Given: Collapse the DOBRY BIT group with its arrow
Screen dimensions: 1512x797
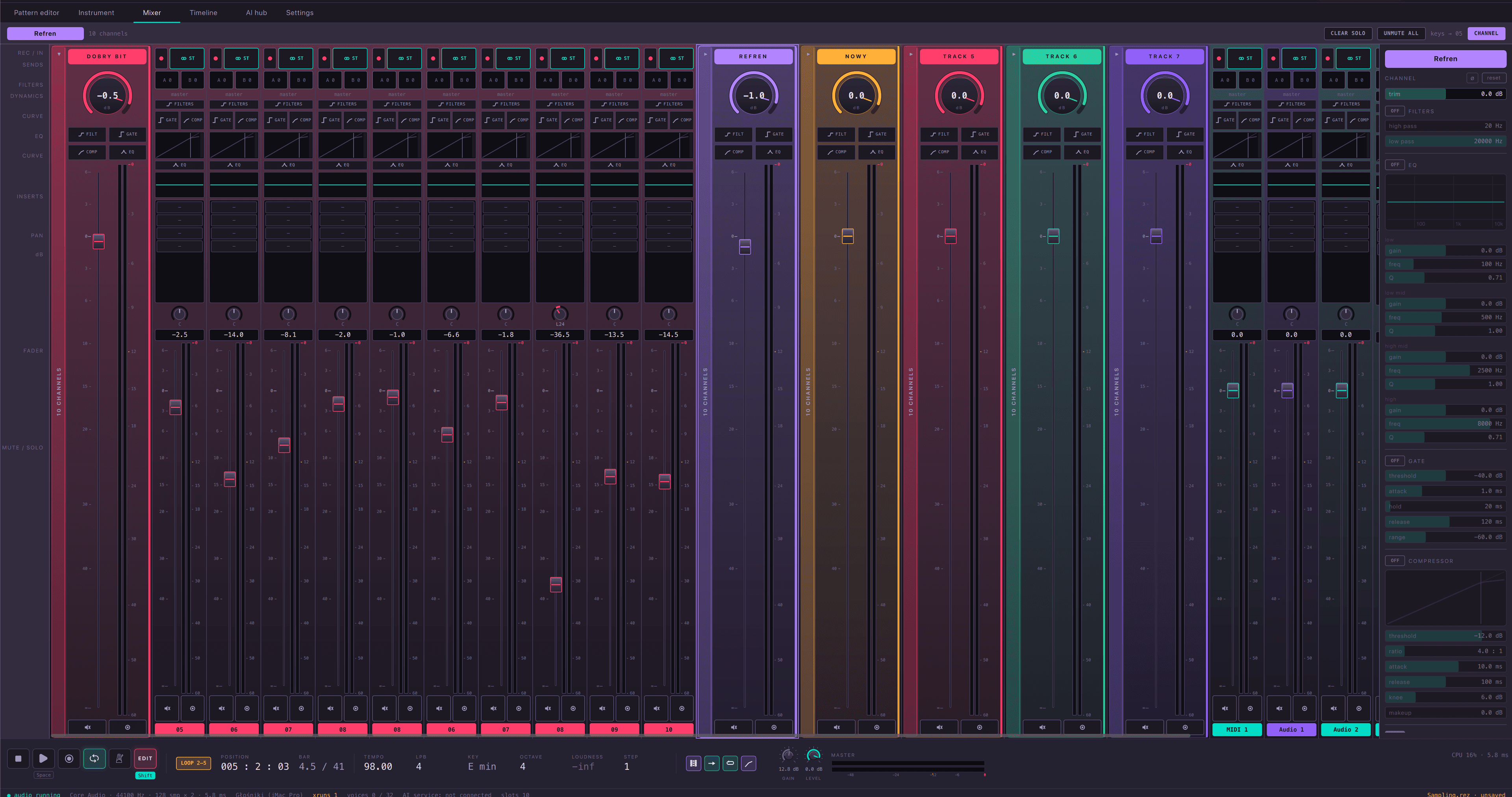Looking at the screenshot, I should click(x=59, y=55).
